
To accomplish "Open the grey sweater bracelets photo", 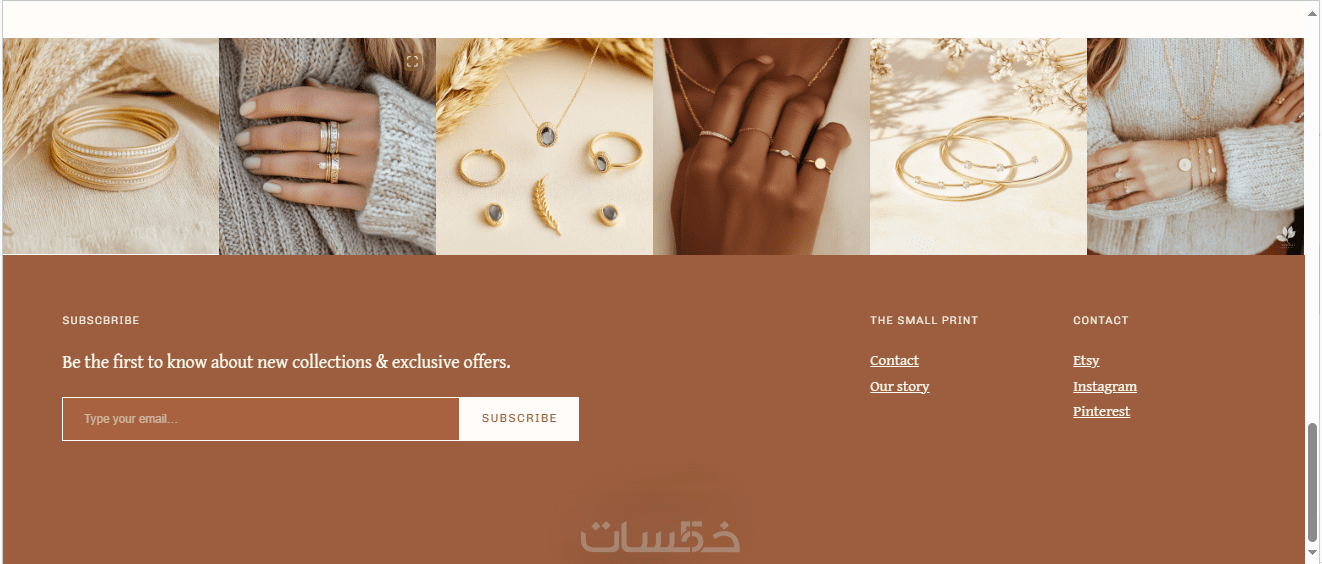I will point(1195,146).
